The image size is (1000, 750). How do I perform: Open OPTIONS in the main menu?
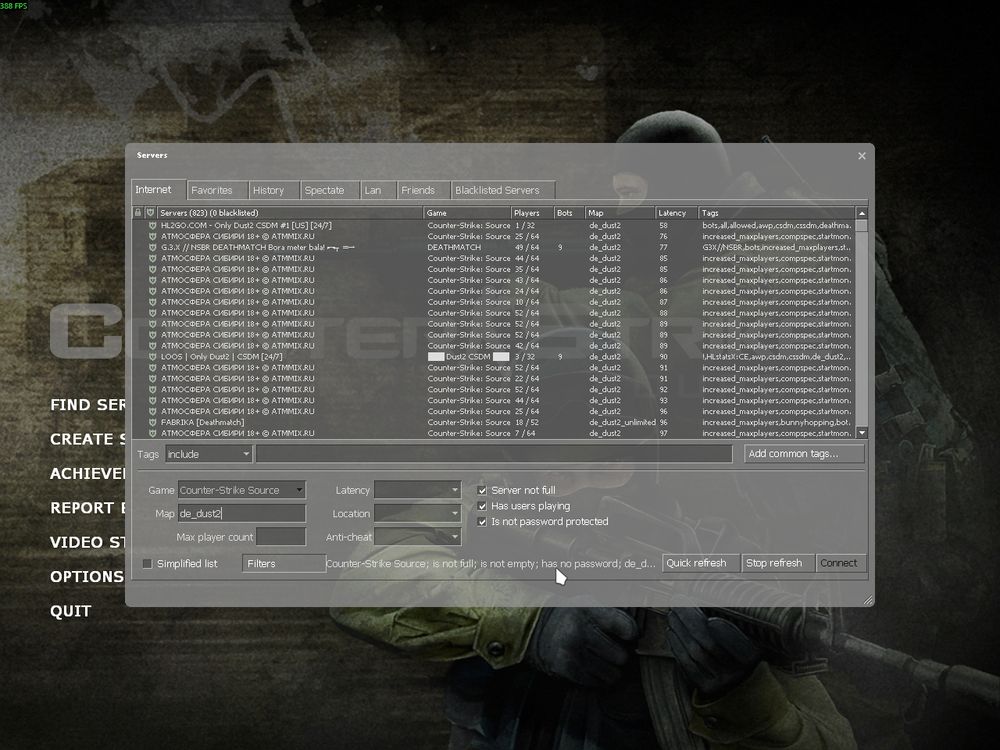87,577
